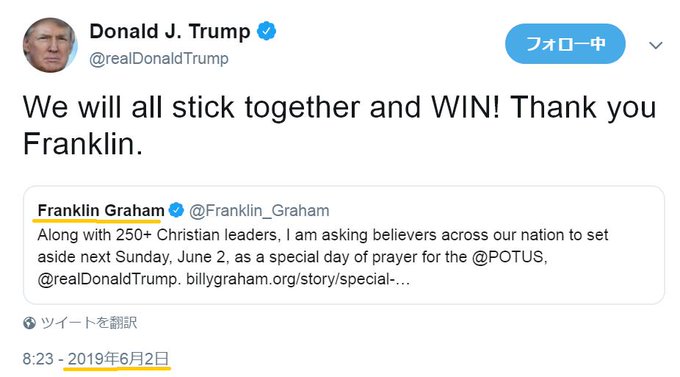Open the Donald J. Trump display name link
Viewport: 680px width, 377px height.
[x=170, y=31]
